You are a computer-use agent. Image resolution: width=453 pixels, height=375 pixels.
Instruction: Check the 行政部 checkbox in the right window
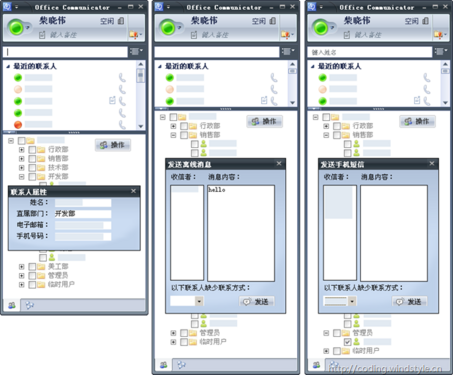[337, 126]
